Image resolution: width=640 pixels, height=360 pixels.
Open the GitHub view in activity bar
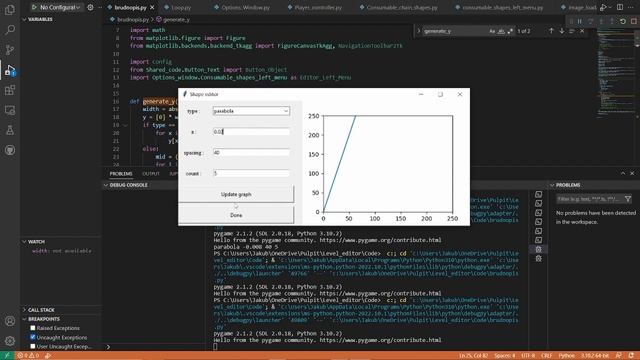pyautogui.click(x=10, y=150)
